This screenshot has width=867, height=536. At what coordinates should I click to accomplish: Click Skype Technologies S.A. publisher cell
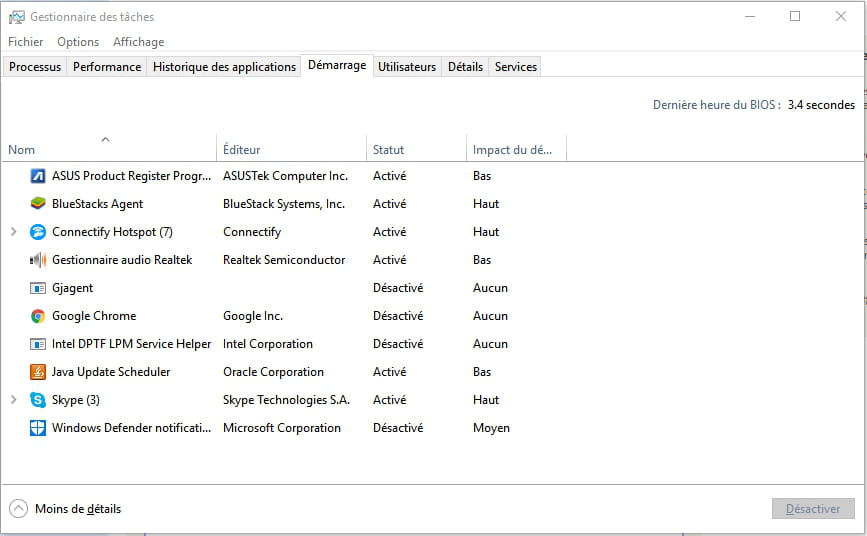pos(286,400)
